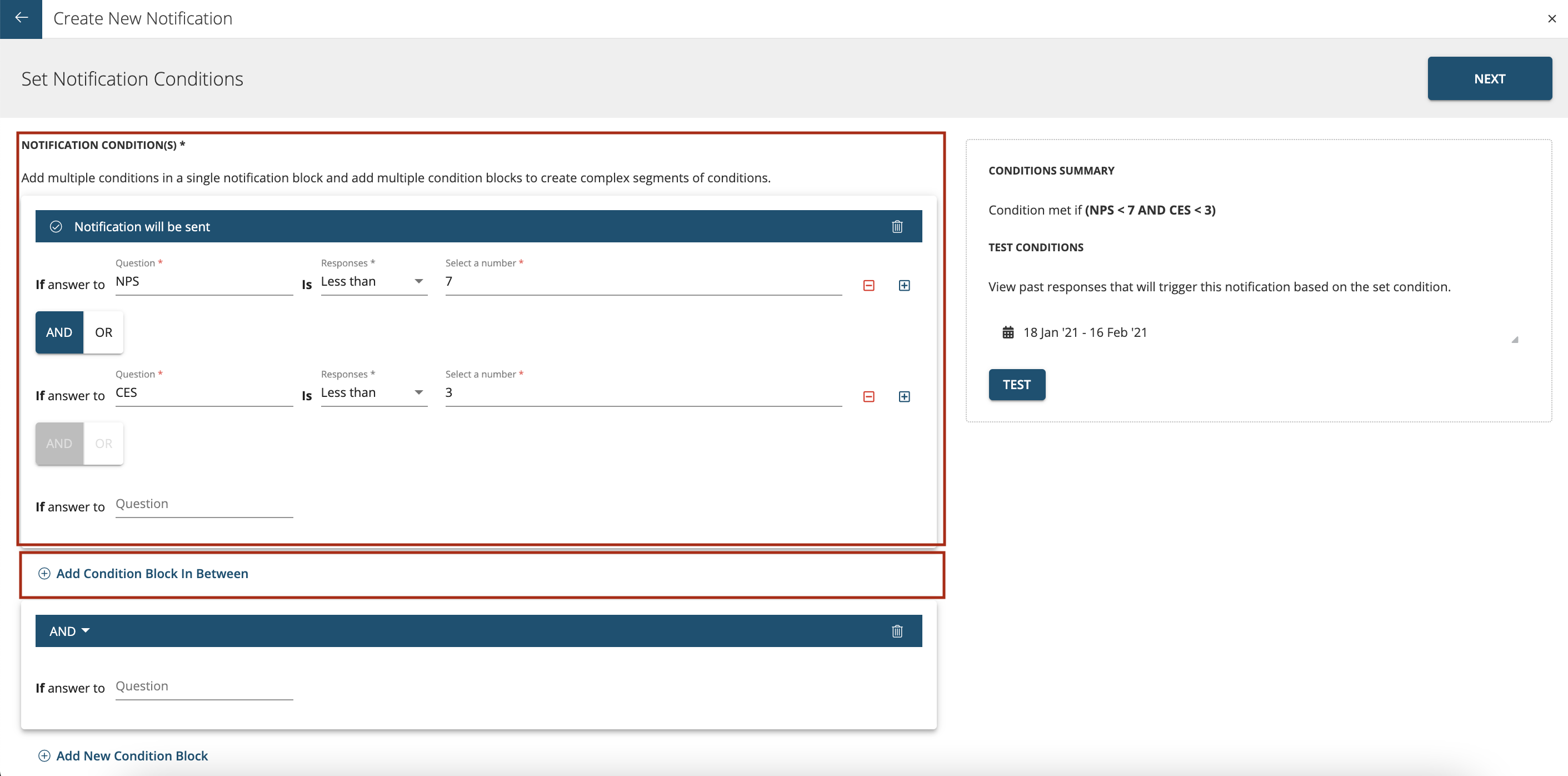Click the number field containing 3

click(643, 393)
